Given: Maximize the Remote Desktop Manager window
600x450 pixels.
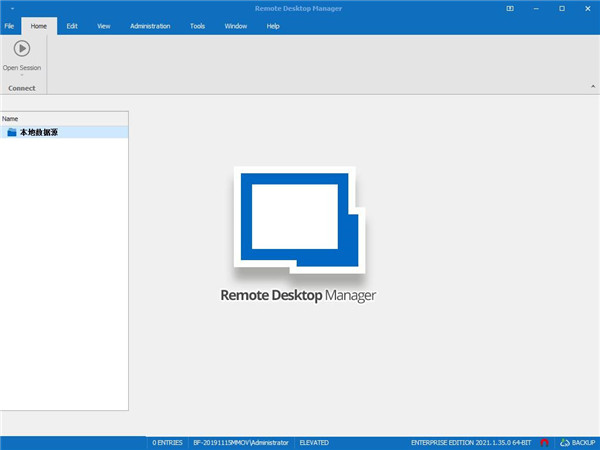Looking at the screenshot, I should coord(562,8).
